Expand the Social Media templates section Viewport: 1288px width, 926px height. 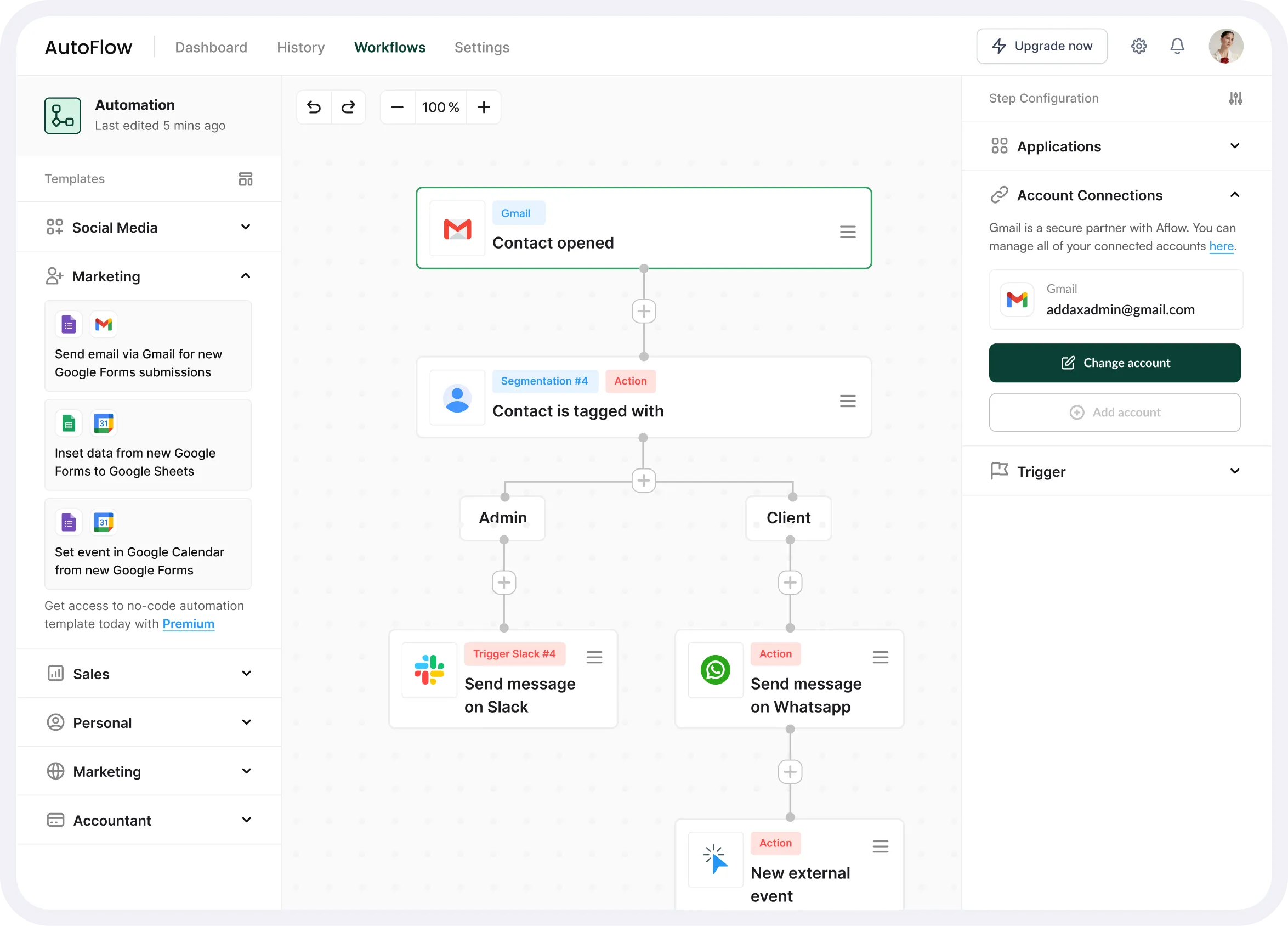pyautogui.click(x=245, y=227)
